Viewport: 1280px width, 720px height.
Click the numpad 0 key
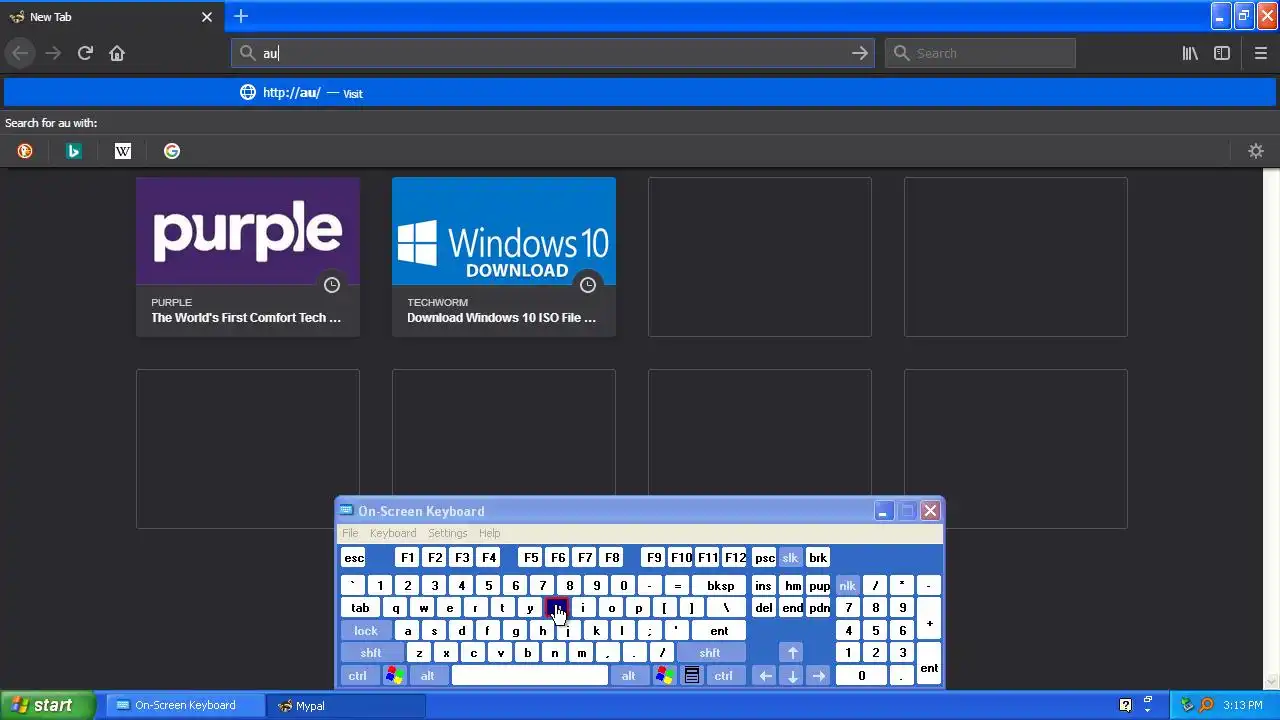point(861,676)
